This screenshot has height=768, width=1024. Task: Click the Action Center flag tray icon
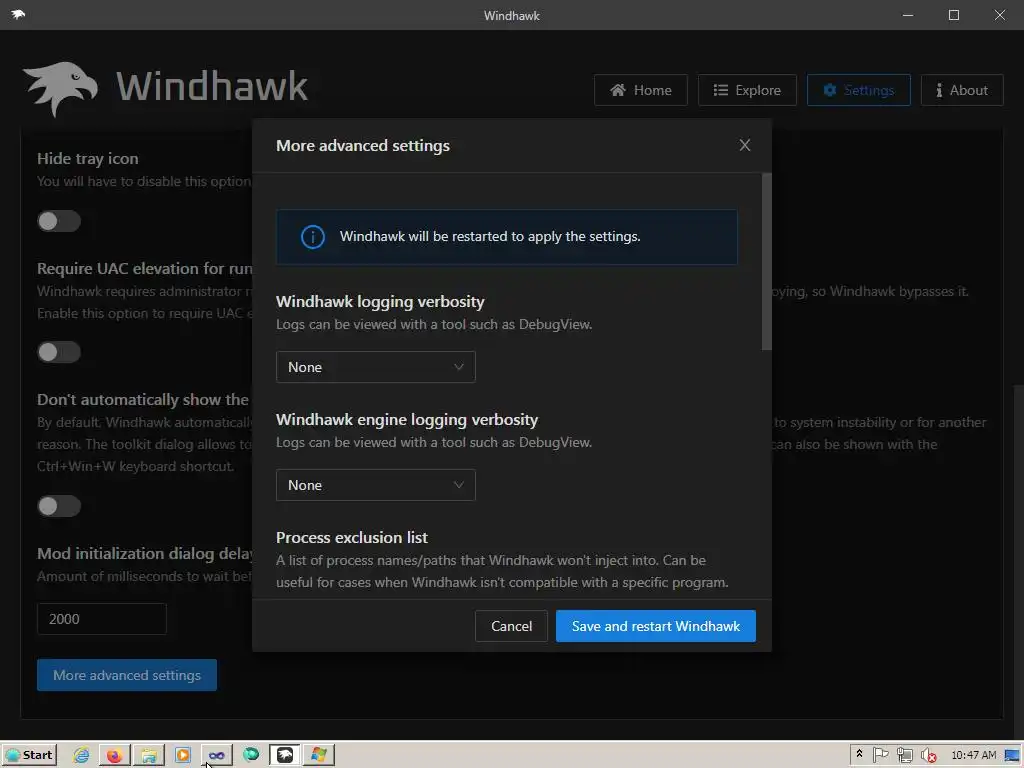click(880, 755)
